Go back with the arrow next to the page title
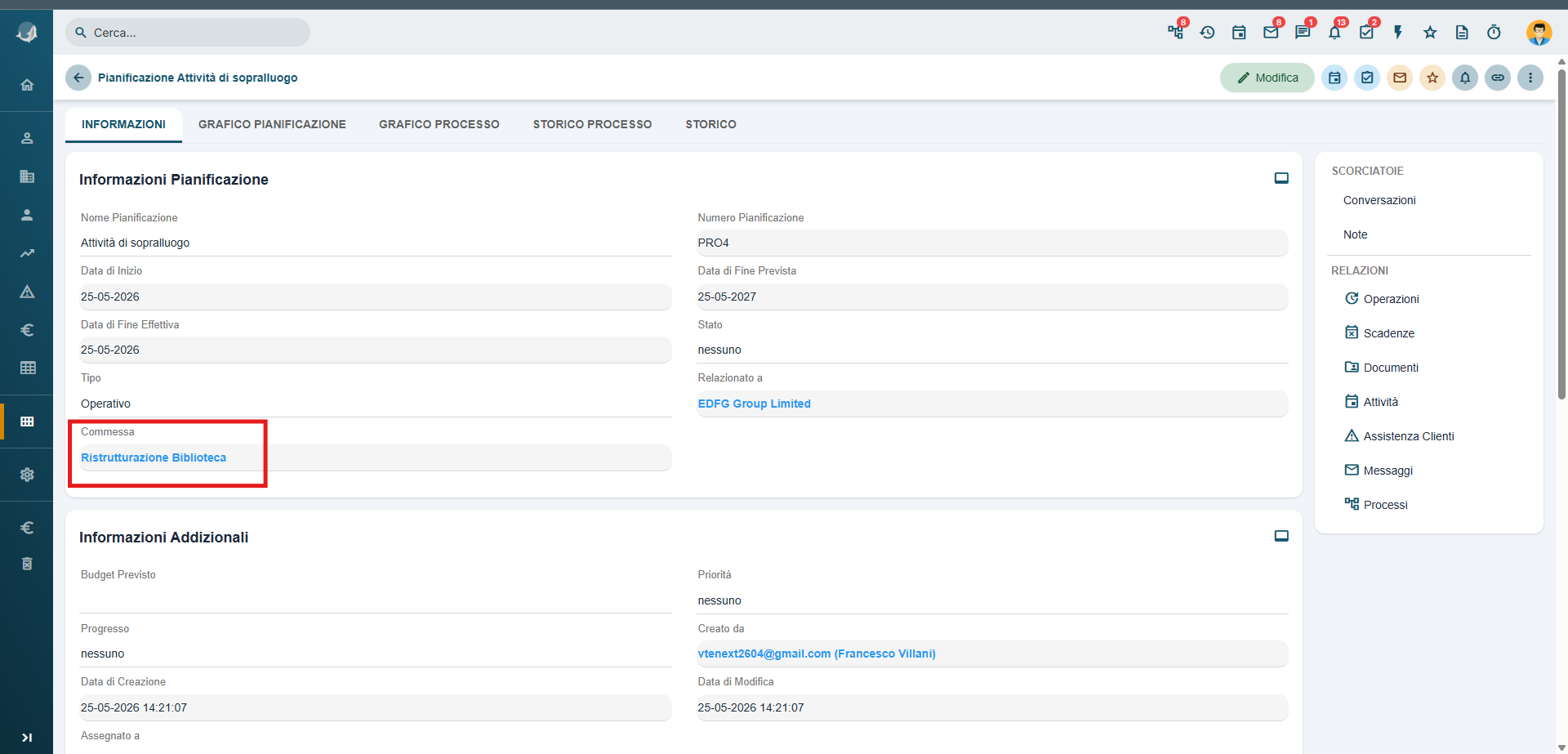1568x754 pixels. tap(78, 78)
